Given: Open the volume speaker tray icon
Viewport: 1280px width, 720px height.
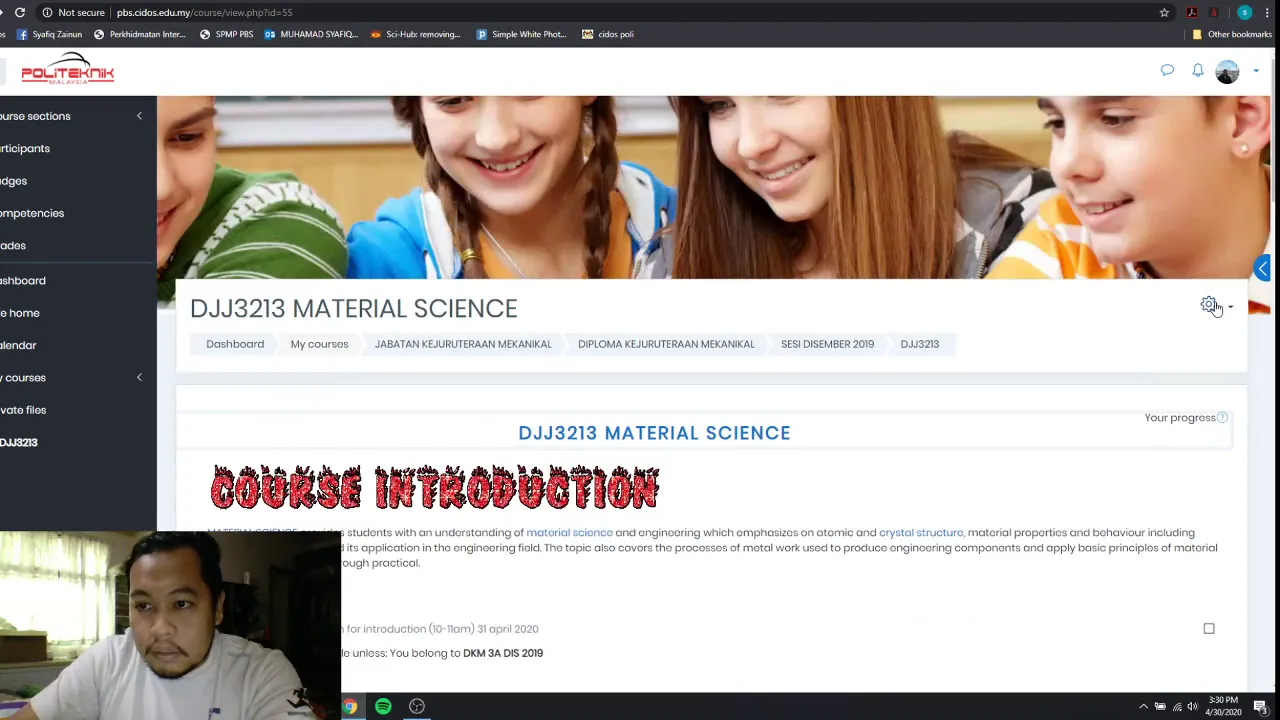Looking at the screenshot, I should pos(1192,707).
